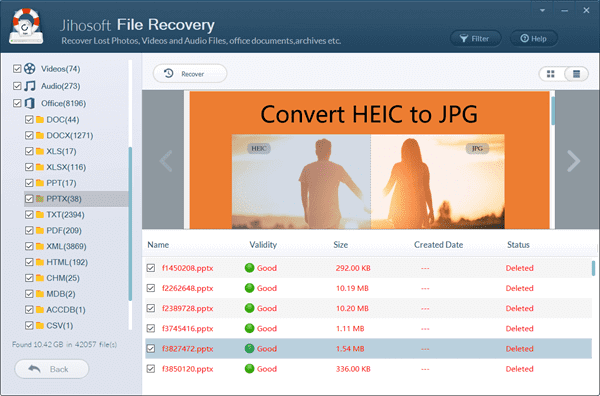
Task: Select the Office(8196) category
Action: click(63, 103)
